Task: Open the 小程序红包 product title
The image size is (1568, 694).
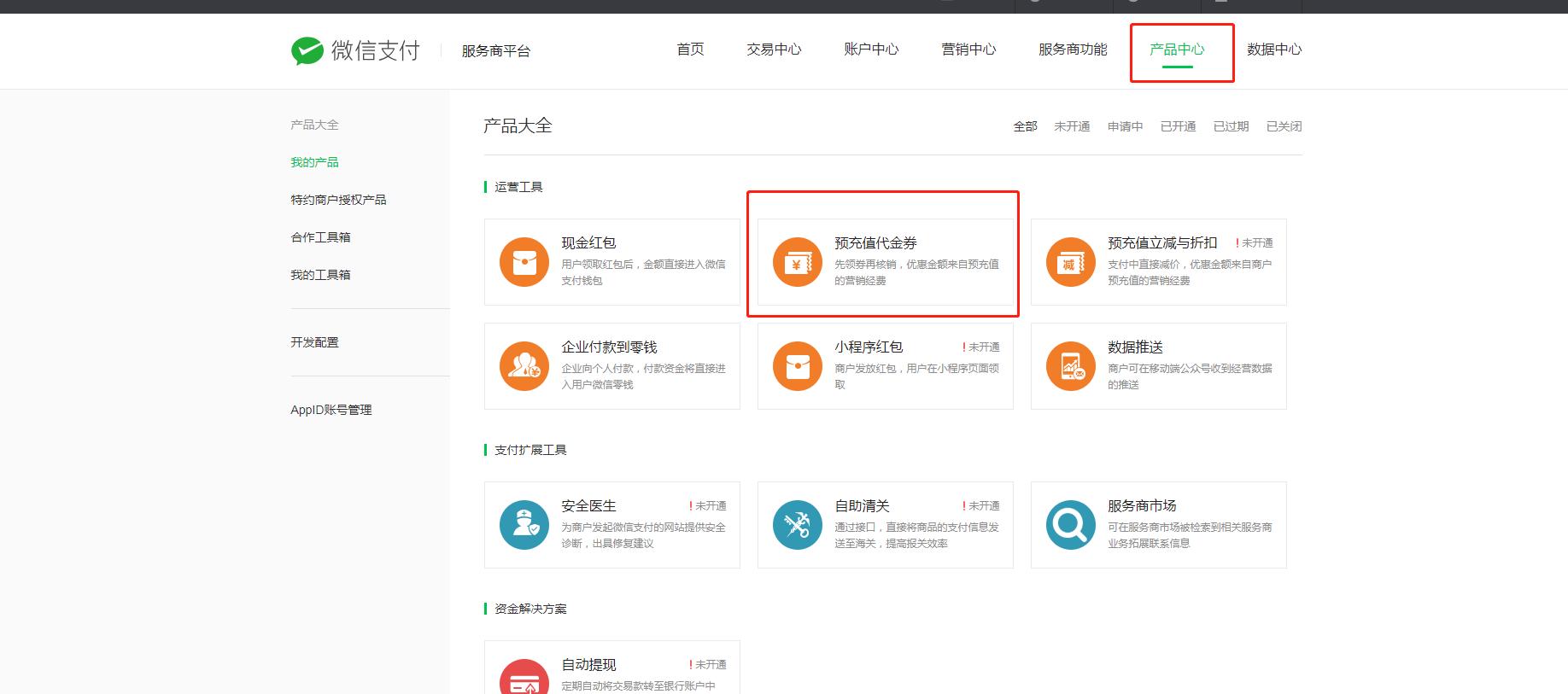Action: [x=869, y=347]
